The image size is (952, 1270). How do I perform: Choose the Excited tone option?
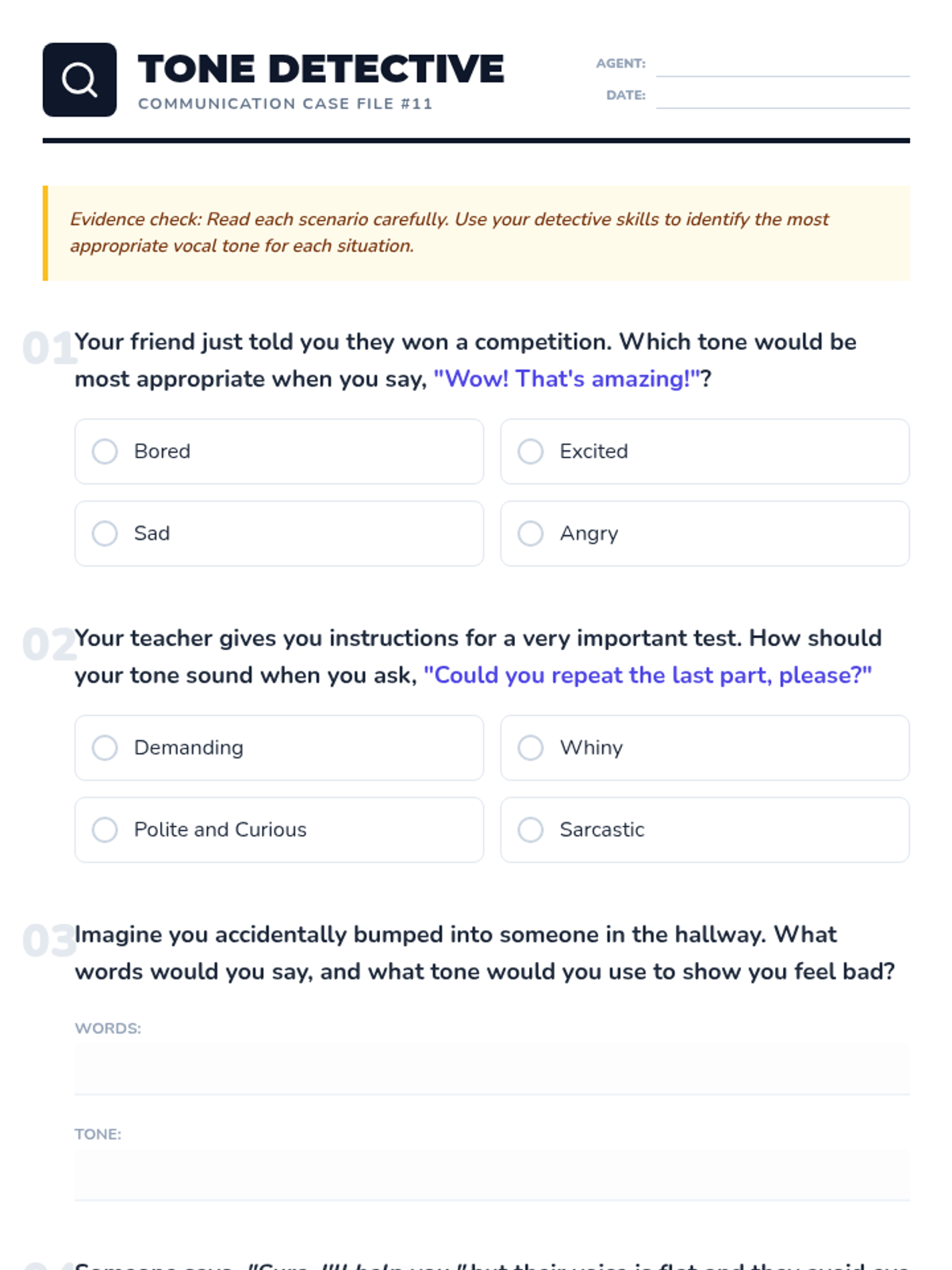click(531, 452)
